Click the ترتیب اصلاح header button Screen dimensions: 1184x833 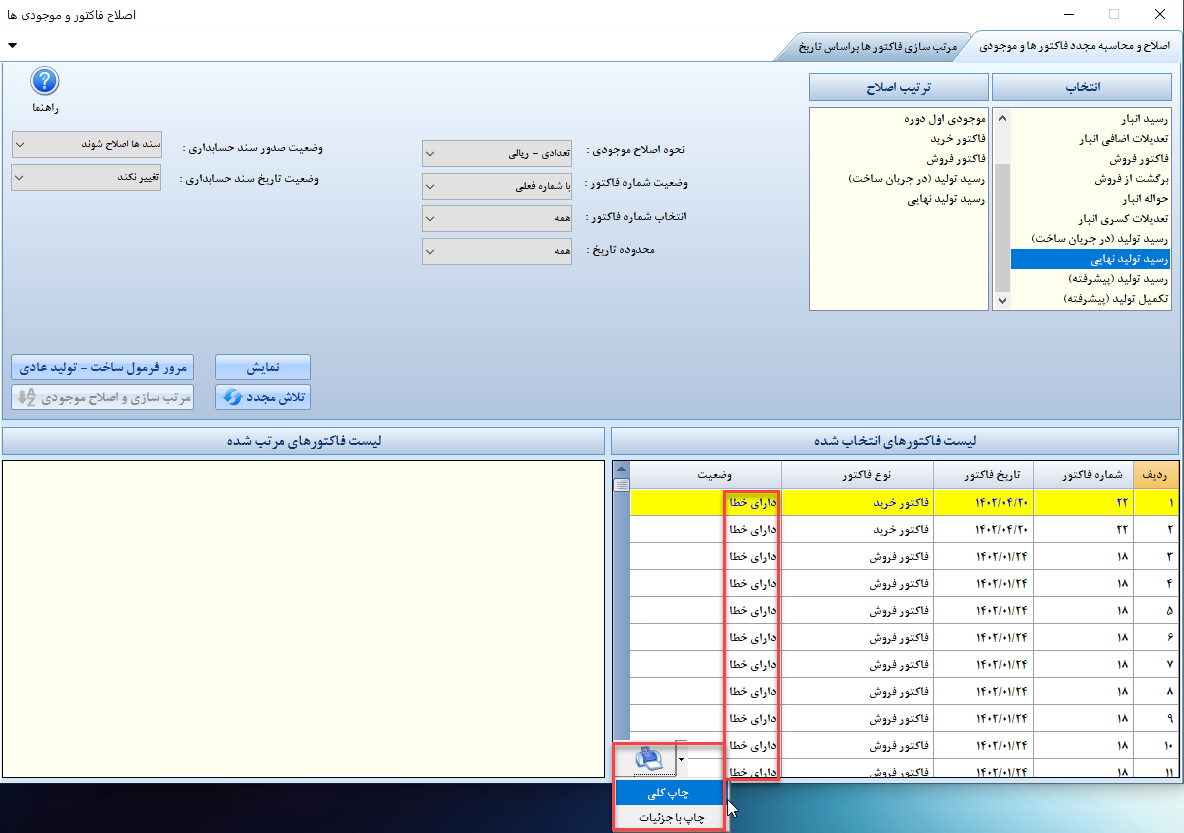pos(899,87)
